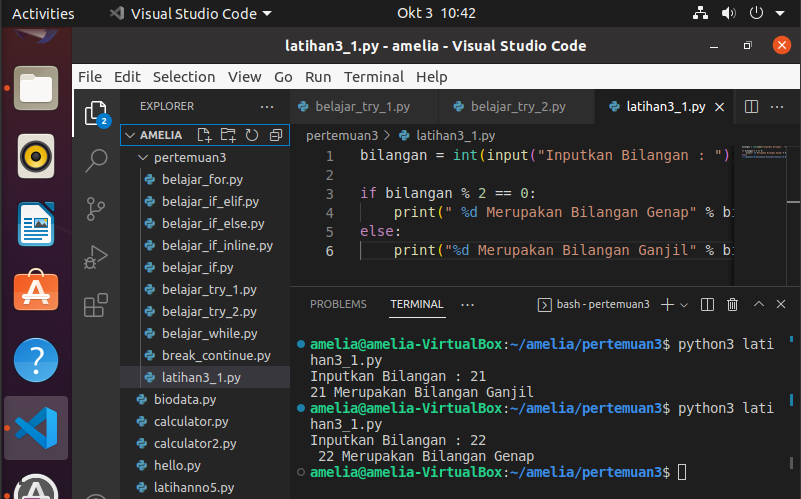The height and width of the screenshot is (499, 801).
Task: Open break_continue.py in the file tree
Action: [205, 355]
